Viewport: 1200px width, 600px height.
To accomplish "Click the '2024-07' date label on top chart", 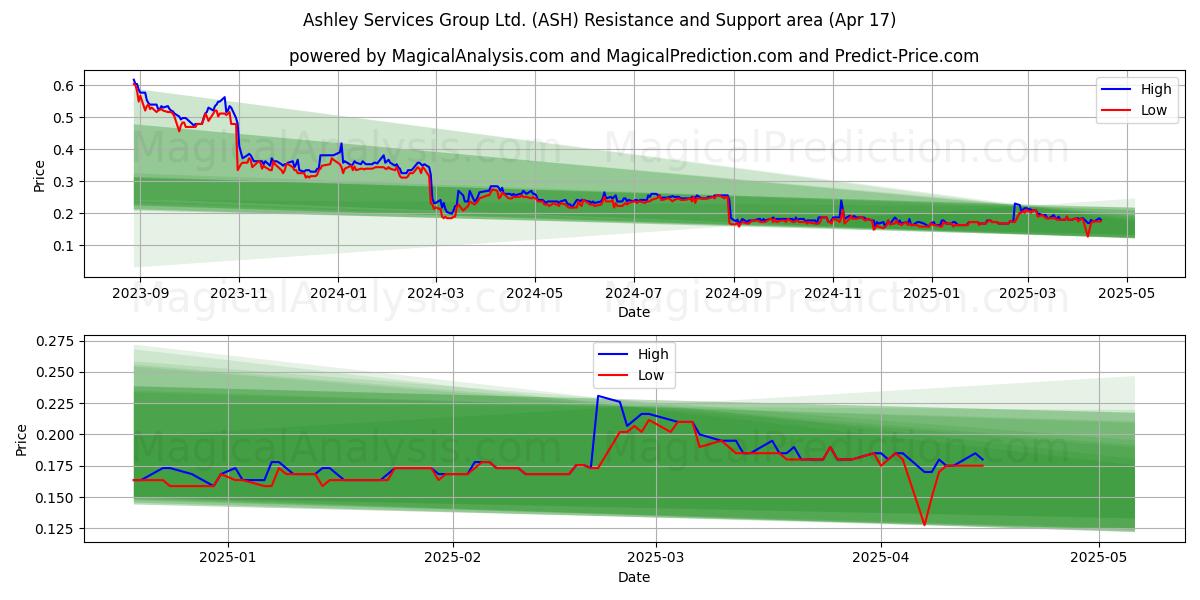I will 633,293.
